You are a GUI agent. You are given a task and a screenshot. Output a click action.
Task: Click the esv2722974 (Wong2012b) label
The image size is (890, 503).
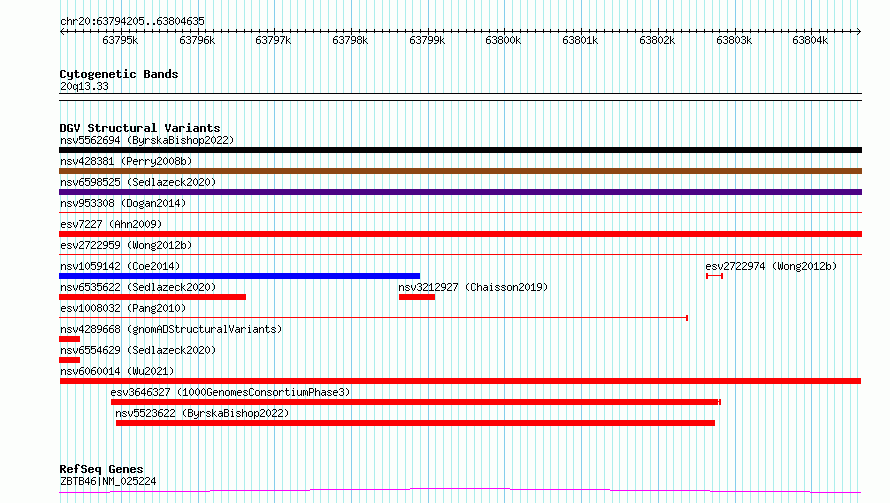point(771,266)
